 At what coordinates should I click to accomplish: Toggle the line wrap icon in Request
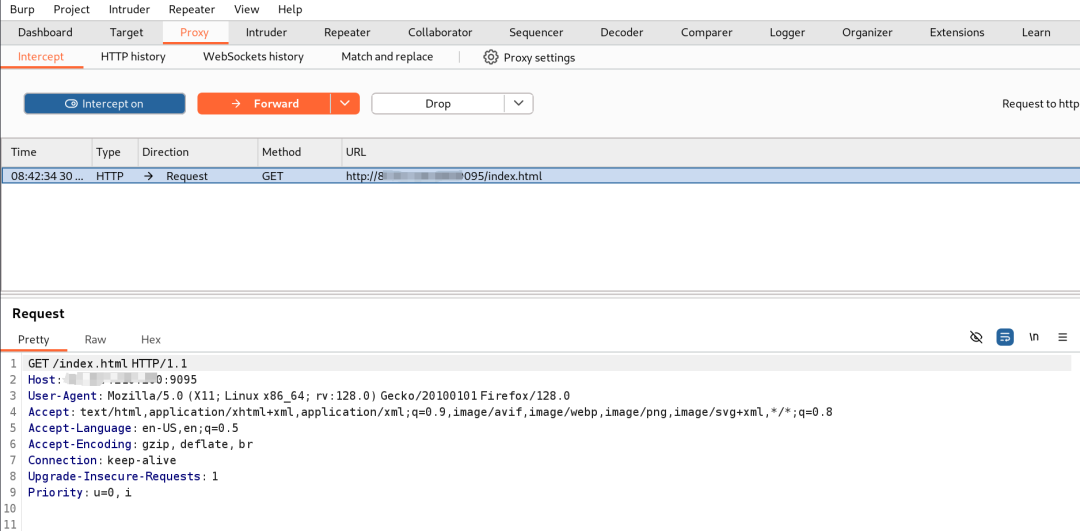pyautogui.click(x=1005, y=337)
